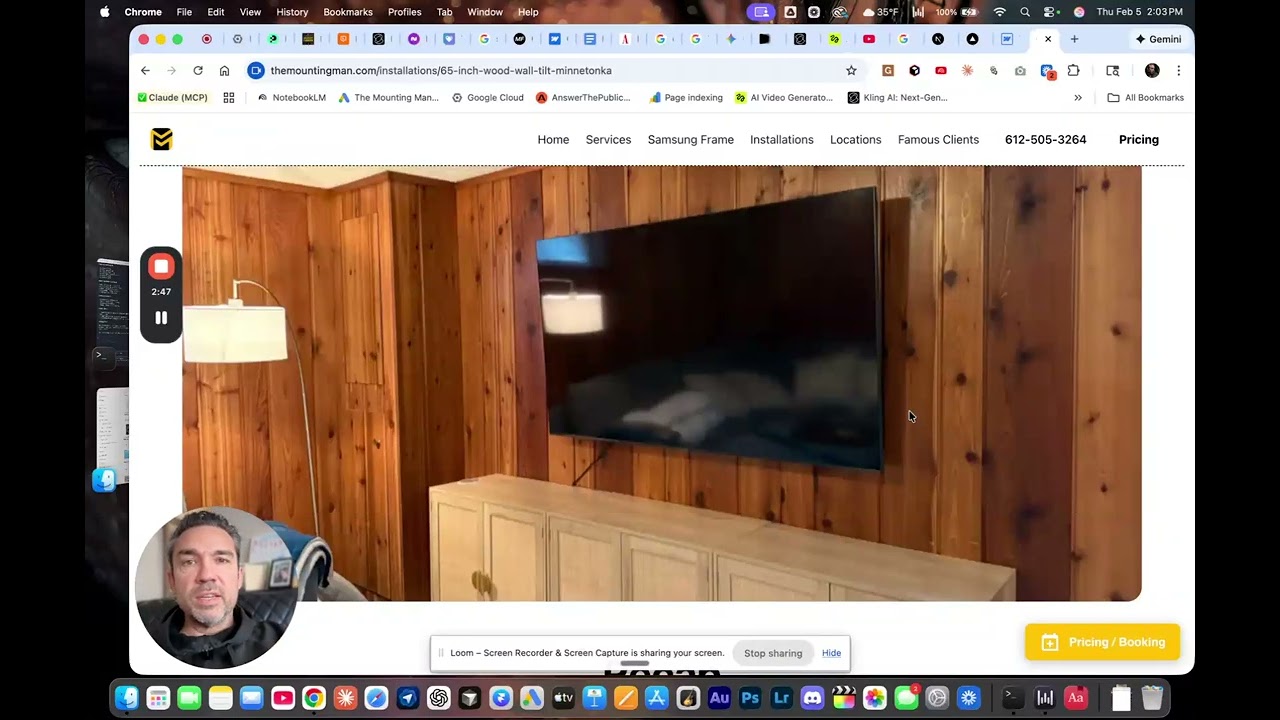Image resolution: width=1280 pixels, height=720 pixels.
Task: Open the History menu in menu bar
Action: [x=292, y=12]
